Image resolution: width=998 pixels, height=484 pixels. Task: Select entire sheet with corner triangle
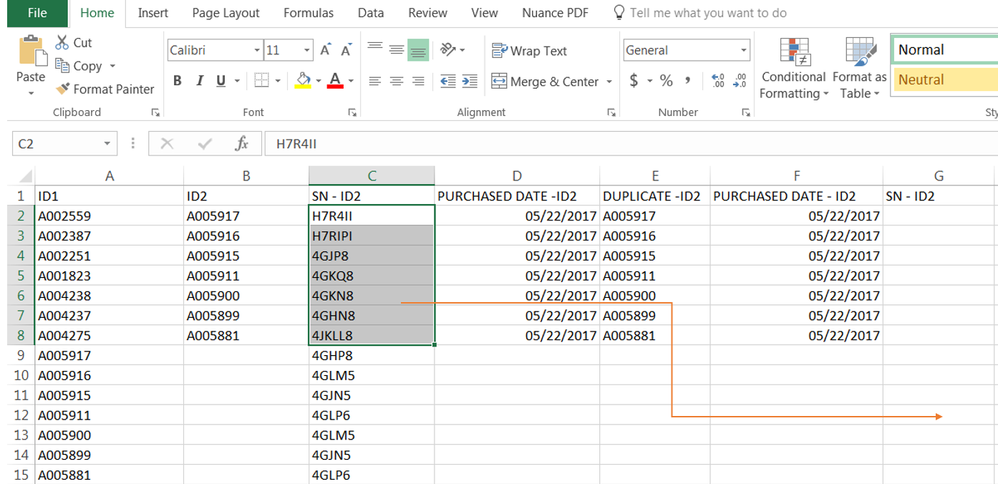pyautogui.click(x=24, y=176)
